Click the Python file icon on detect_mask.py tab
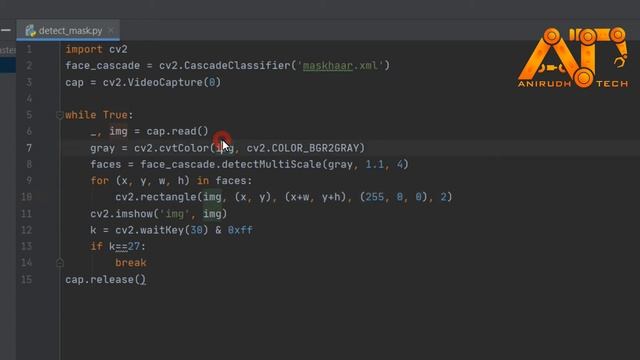This screenshot has height=360, width=640. (30, 31)
